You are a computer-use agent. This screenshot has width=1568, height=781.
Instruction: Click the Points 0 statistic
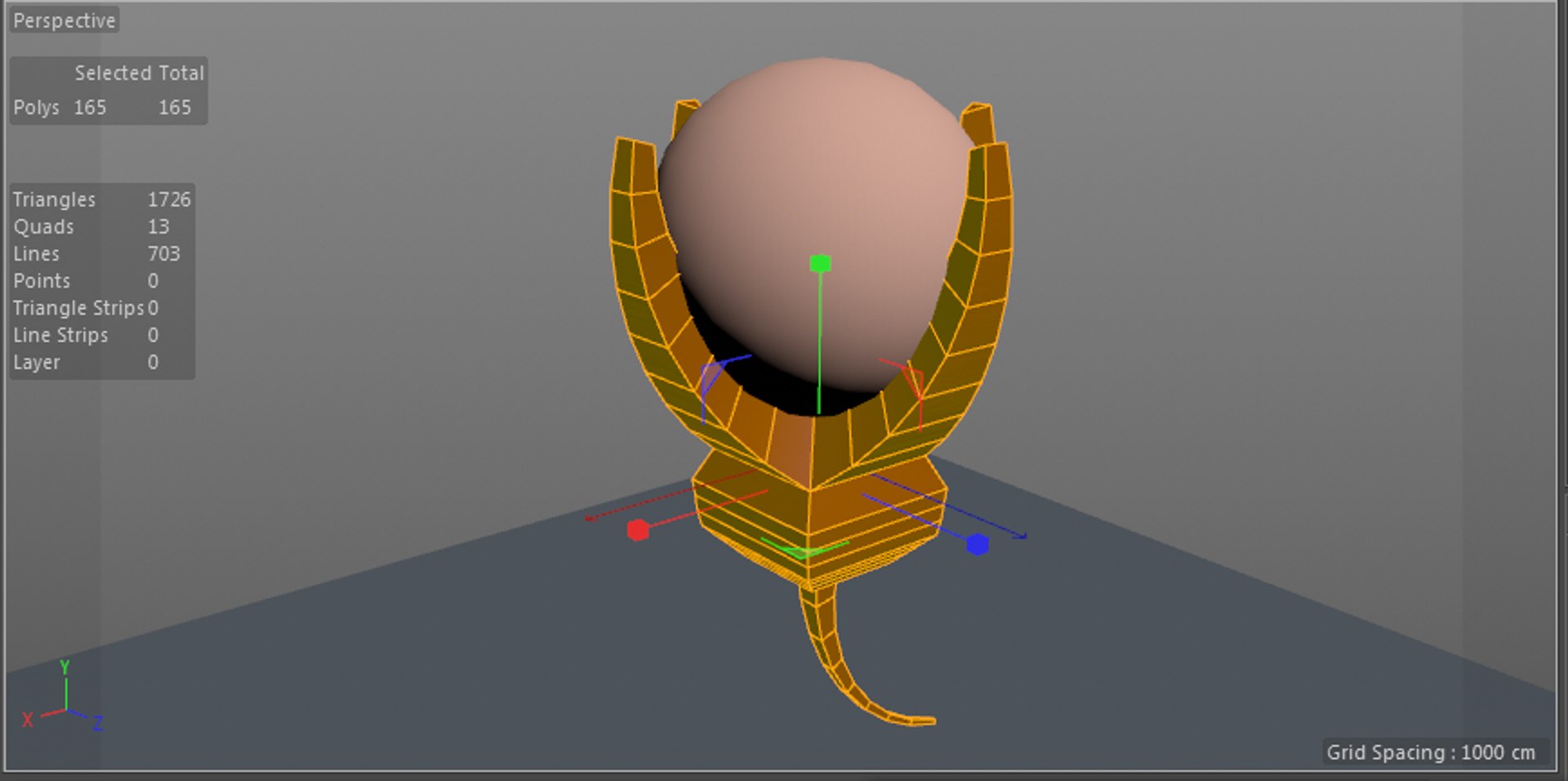point(86,280)
